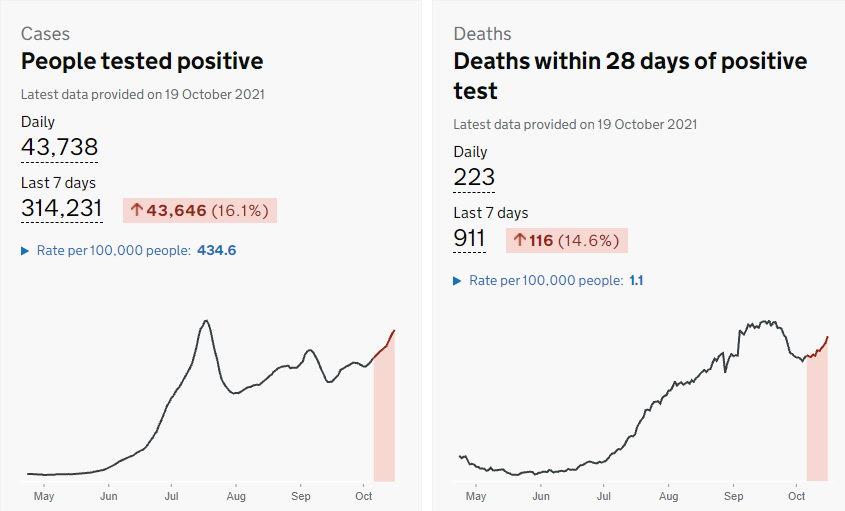This screenshot has height=511, width=845.
Task: Expand deaths Rate per 100,000 people triangle
Action: [457, 281]
